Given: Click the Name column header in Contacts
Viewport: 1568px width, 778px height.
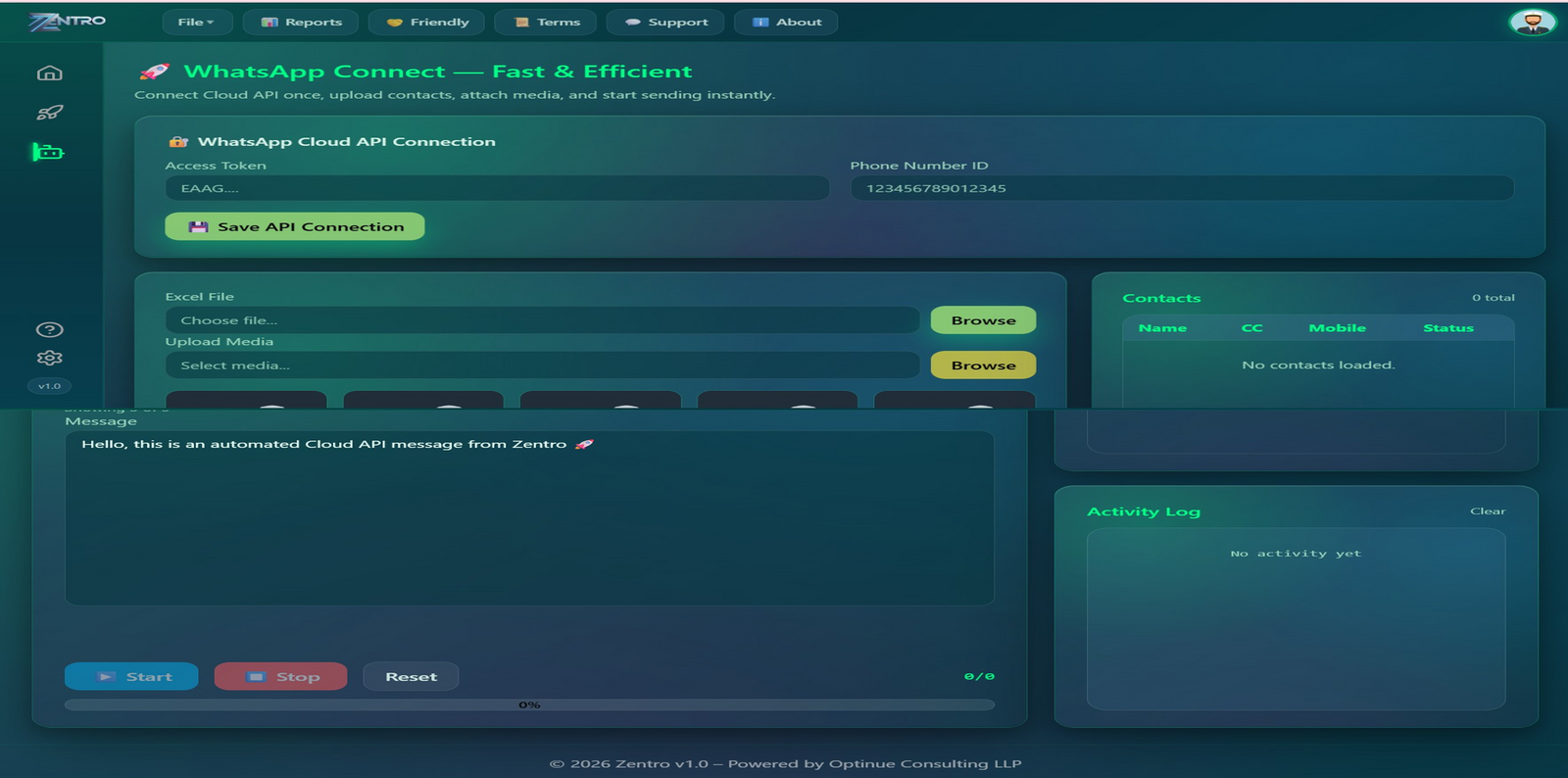Looking at the screenshot, I should point(1162,328).
